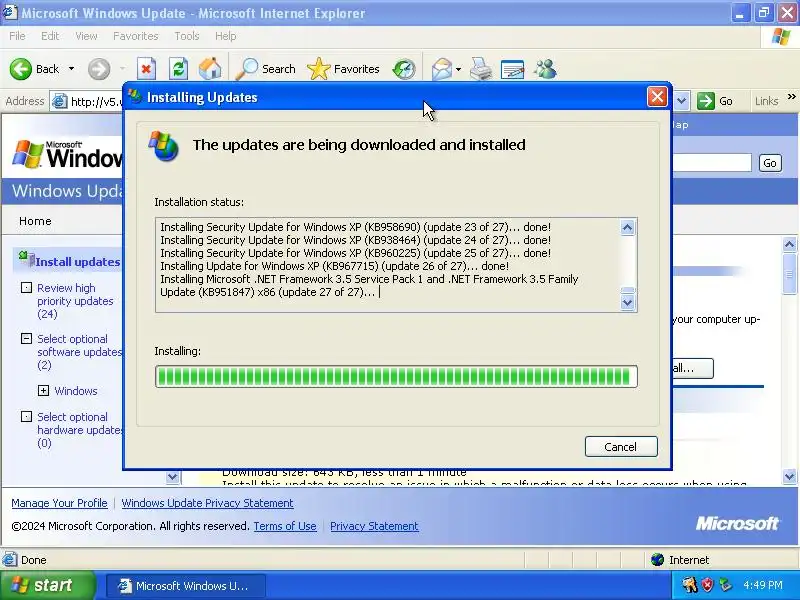Open the Tools menu
The width and height of the screenshot is (800, 600).
tap(187, 36)
